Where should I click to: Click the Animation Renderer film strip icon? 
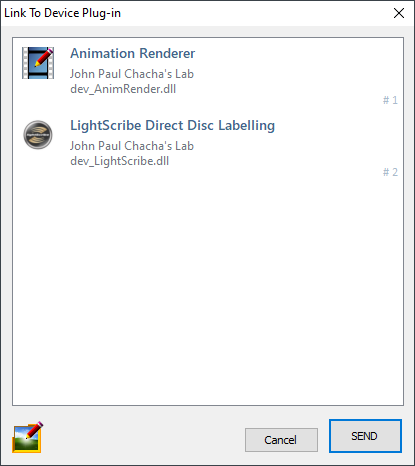click(38, 63)
